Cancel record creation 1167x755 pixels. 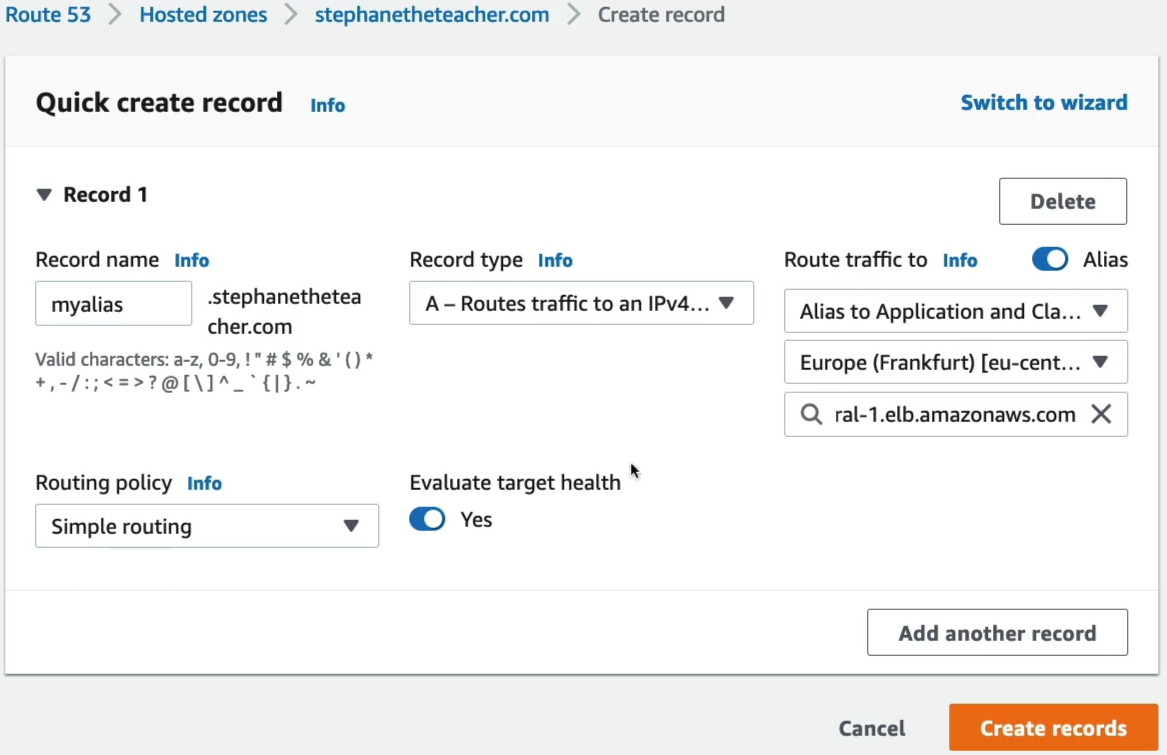tap(872, 727)
